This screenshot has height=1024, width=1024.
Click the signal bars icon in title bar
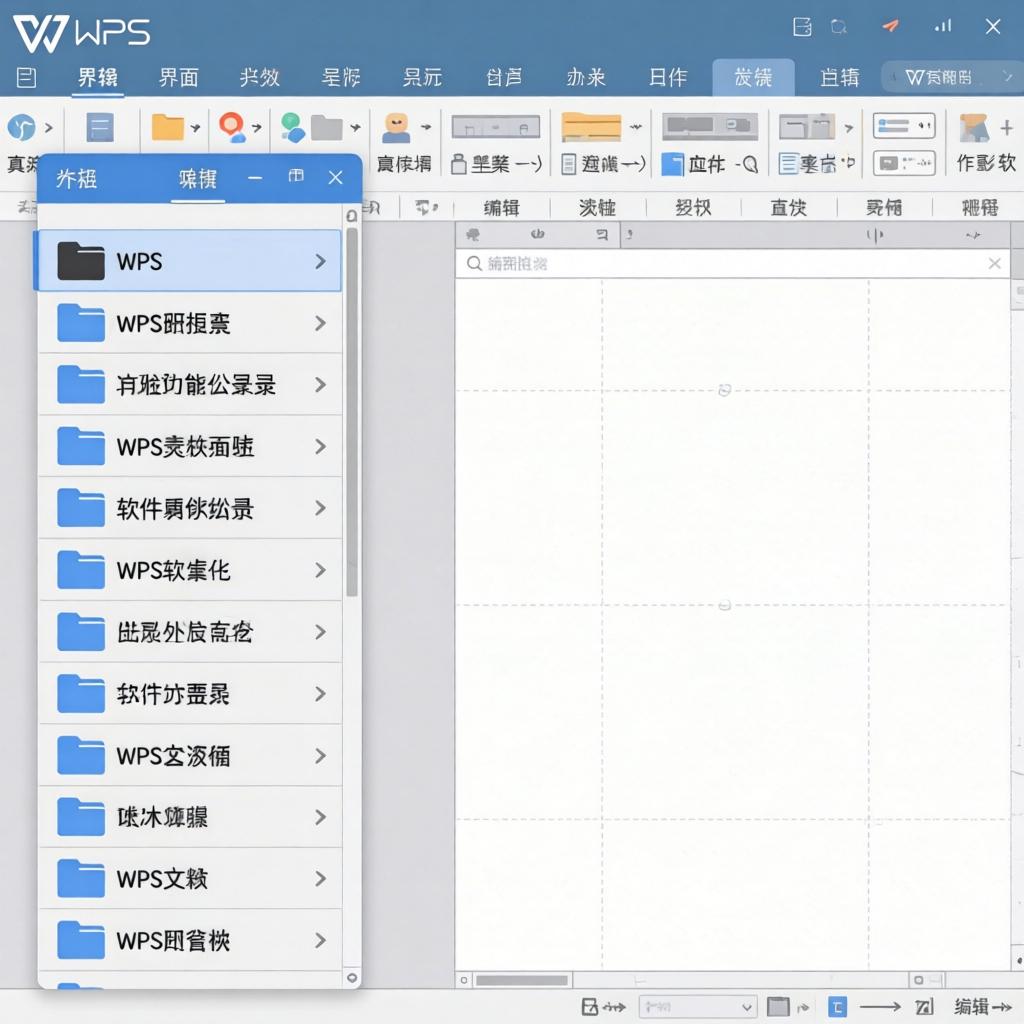[942, 25]
